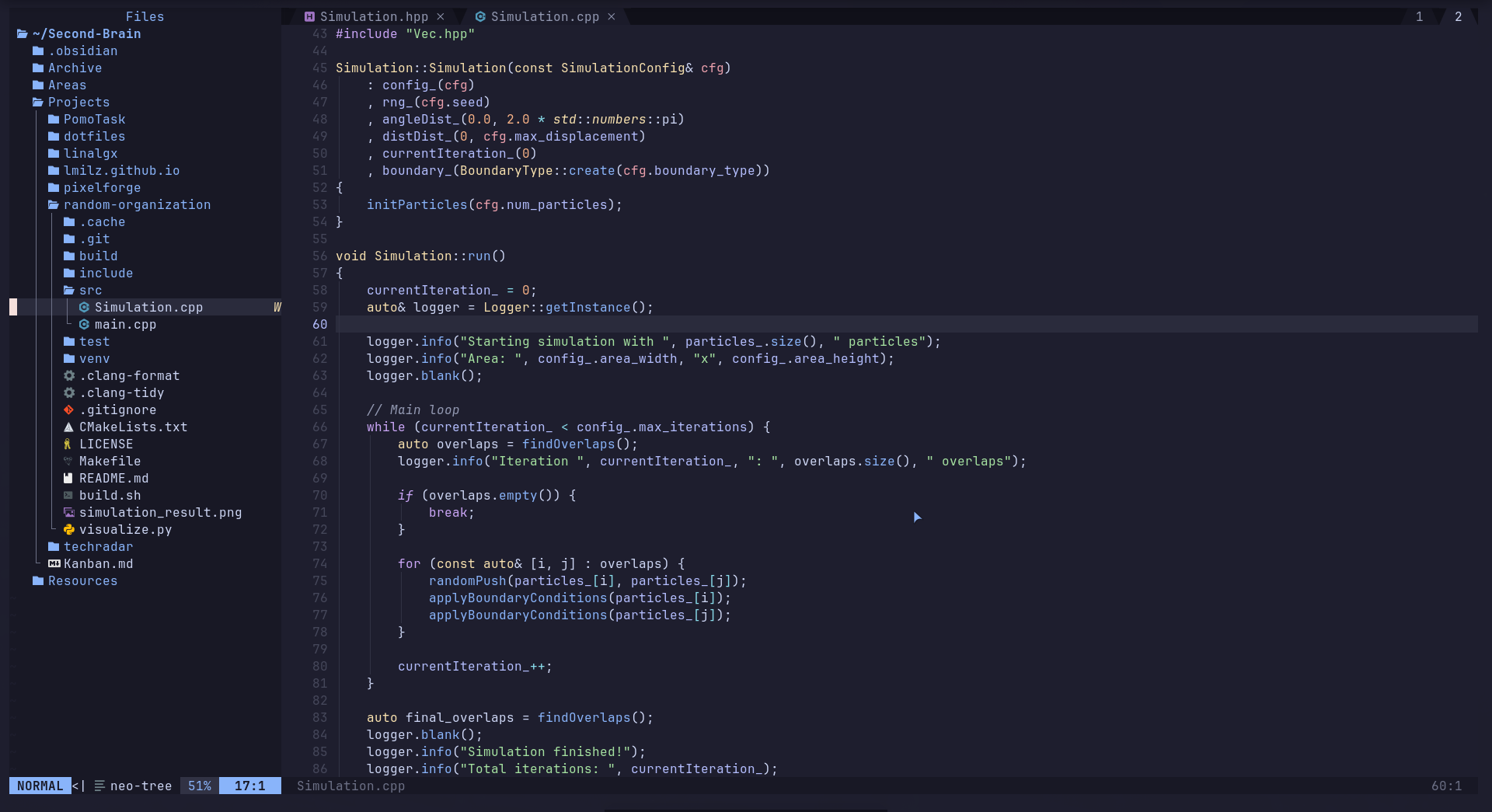The width and height of the screenshot is (1492, 812).
Task: Select build.sh in the file tree
Action: 110,496
